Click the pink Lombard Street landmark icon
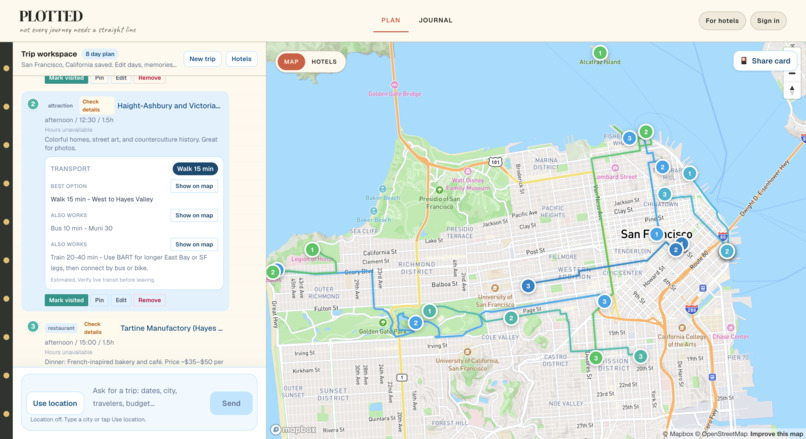 pos(615,168)
